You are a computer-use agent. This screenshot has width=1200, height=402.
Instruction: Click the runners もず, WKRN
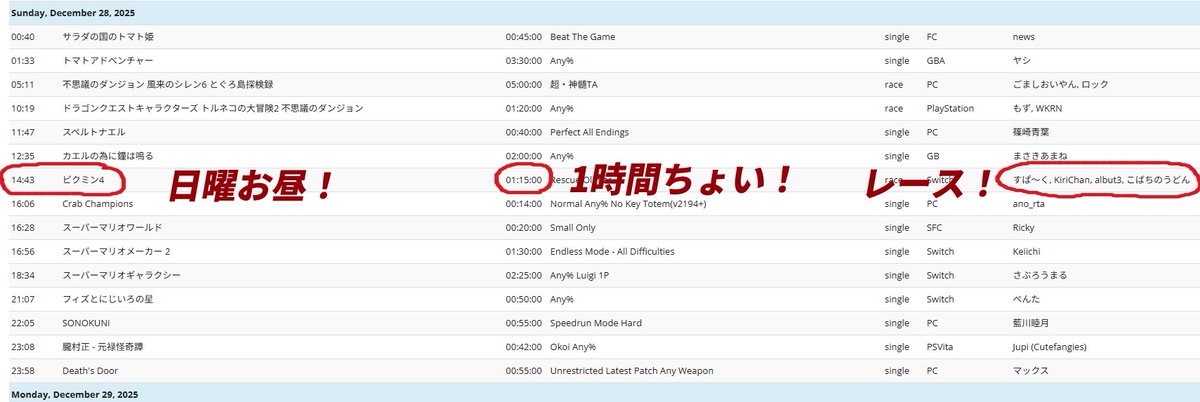(x=1037, y=108)
